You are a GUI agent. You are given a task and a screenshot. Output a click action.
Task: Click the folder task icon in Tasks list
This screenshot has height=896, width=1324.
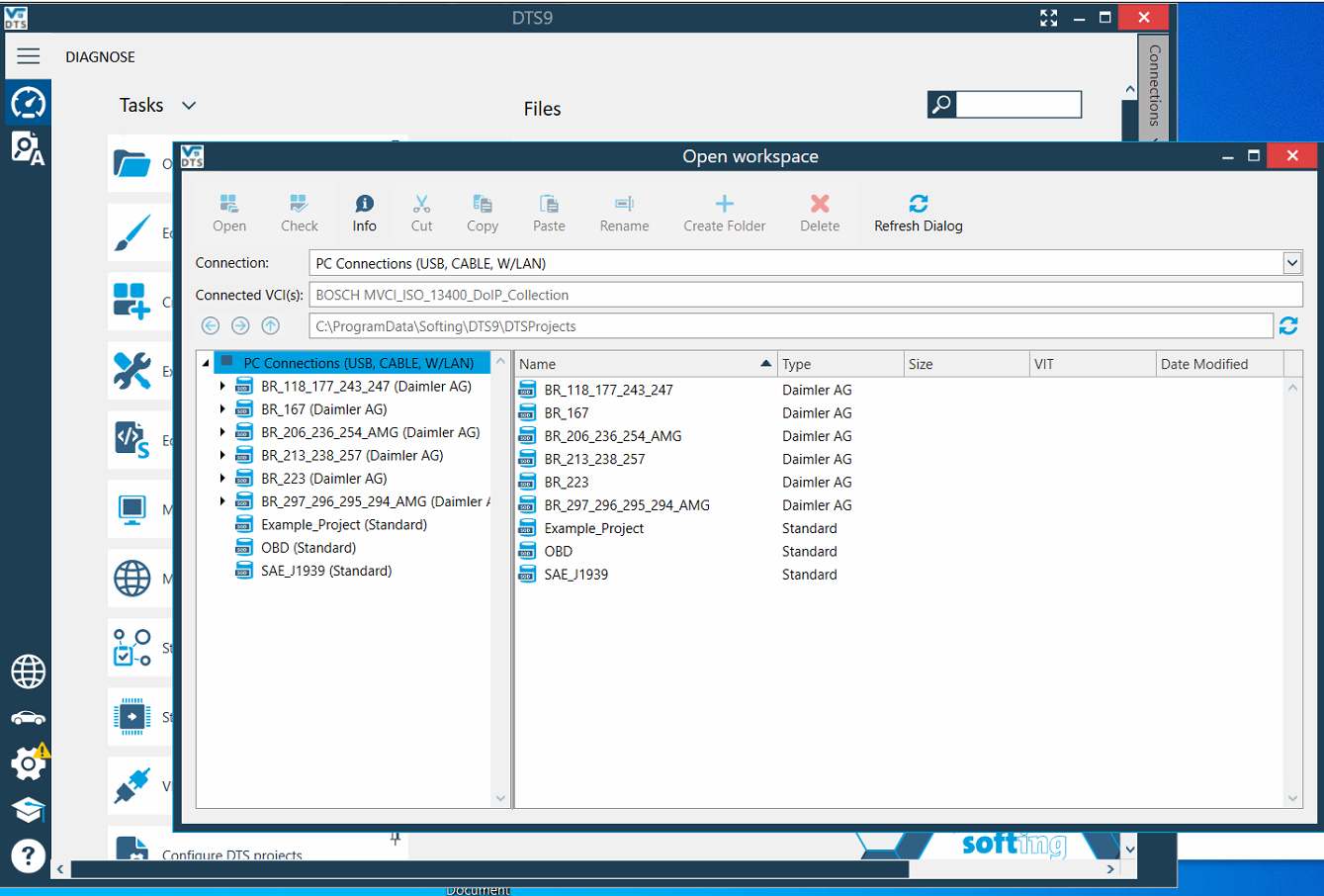[x=132, y=163]
